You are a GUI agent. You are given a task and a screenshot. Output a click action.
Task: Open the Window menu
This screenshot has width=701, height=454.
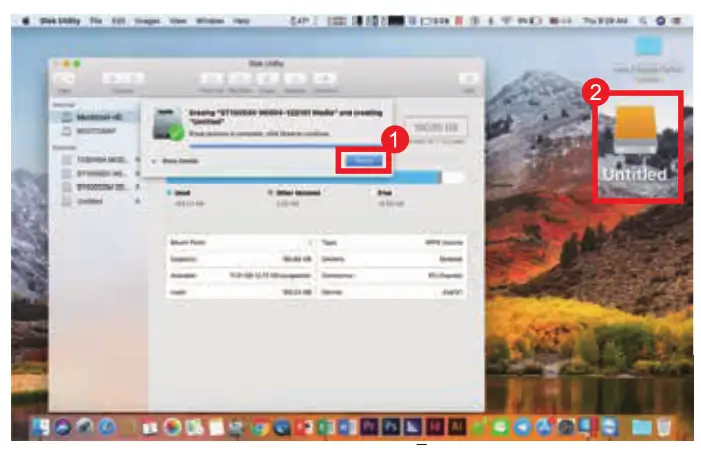[x=210, y=21]
